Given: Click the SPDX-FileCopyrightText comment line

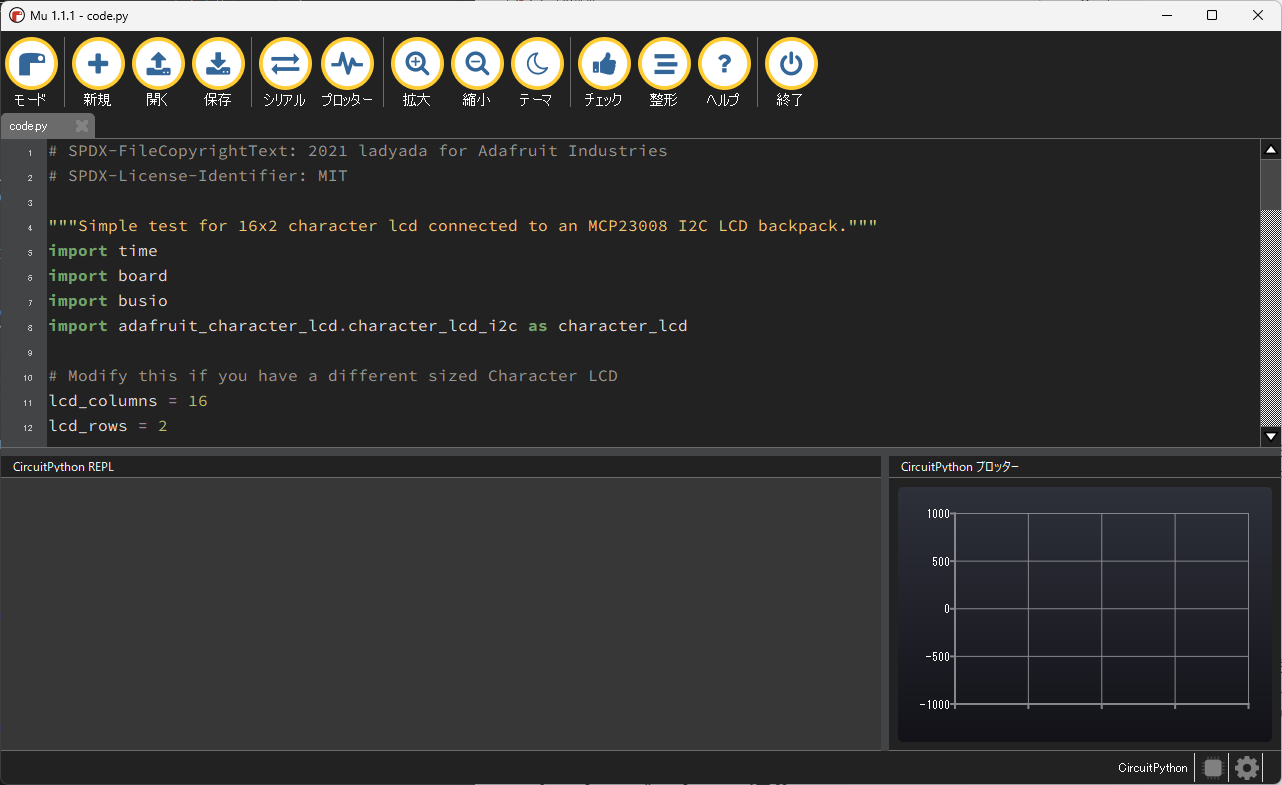Looking at the screenshot, I should point(358,151).
